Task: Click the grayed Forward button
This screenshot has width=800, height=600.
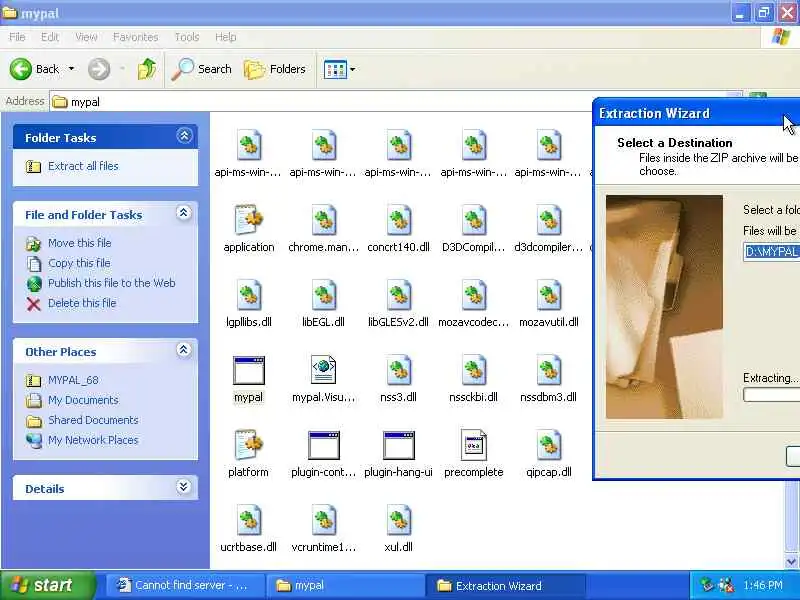Action: (x=99, y=69)
